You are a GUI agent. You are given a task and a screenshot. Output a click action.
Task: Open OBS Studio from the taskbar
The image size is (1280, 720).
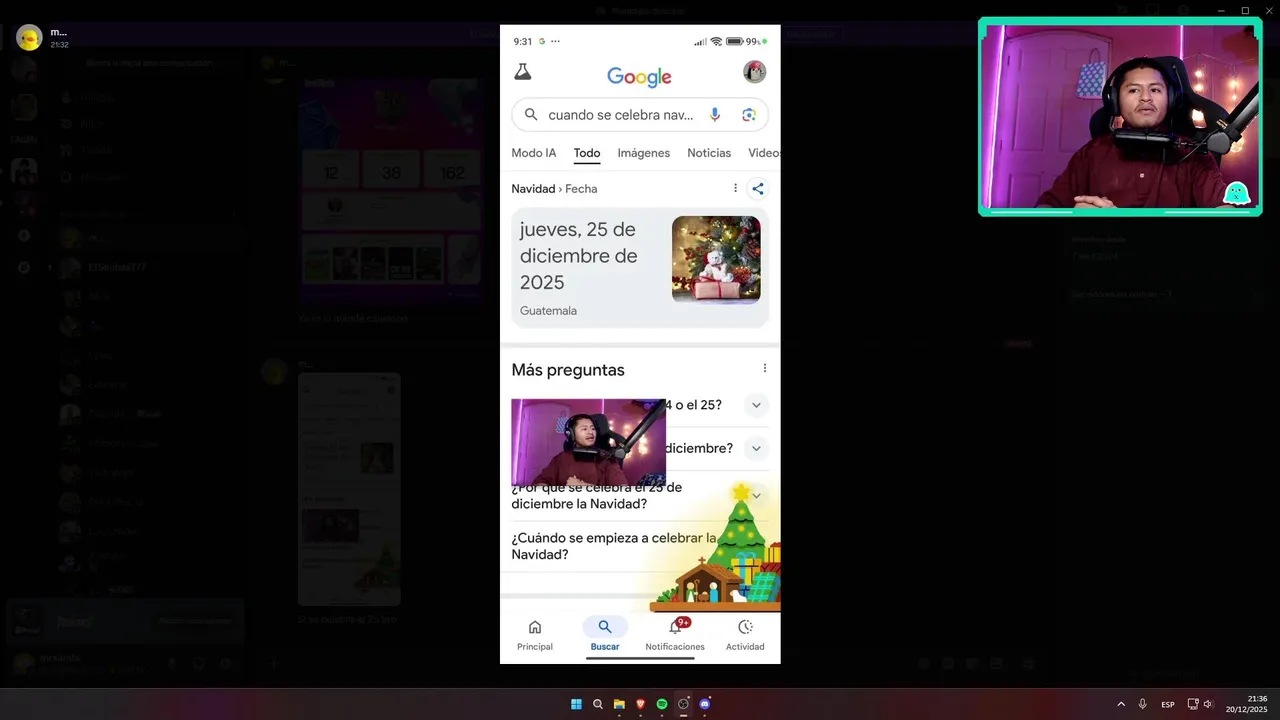pyautogui.click(x=684, y=704)
